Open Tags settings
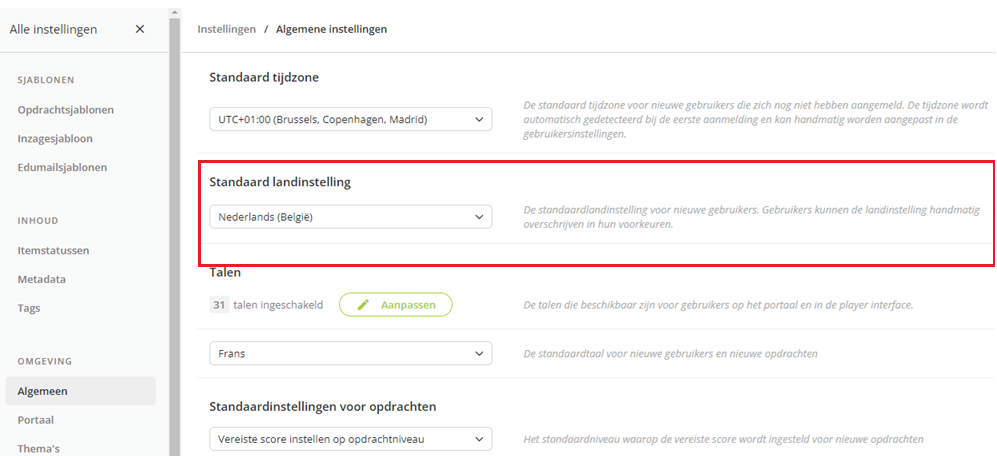 (29, 308)
